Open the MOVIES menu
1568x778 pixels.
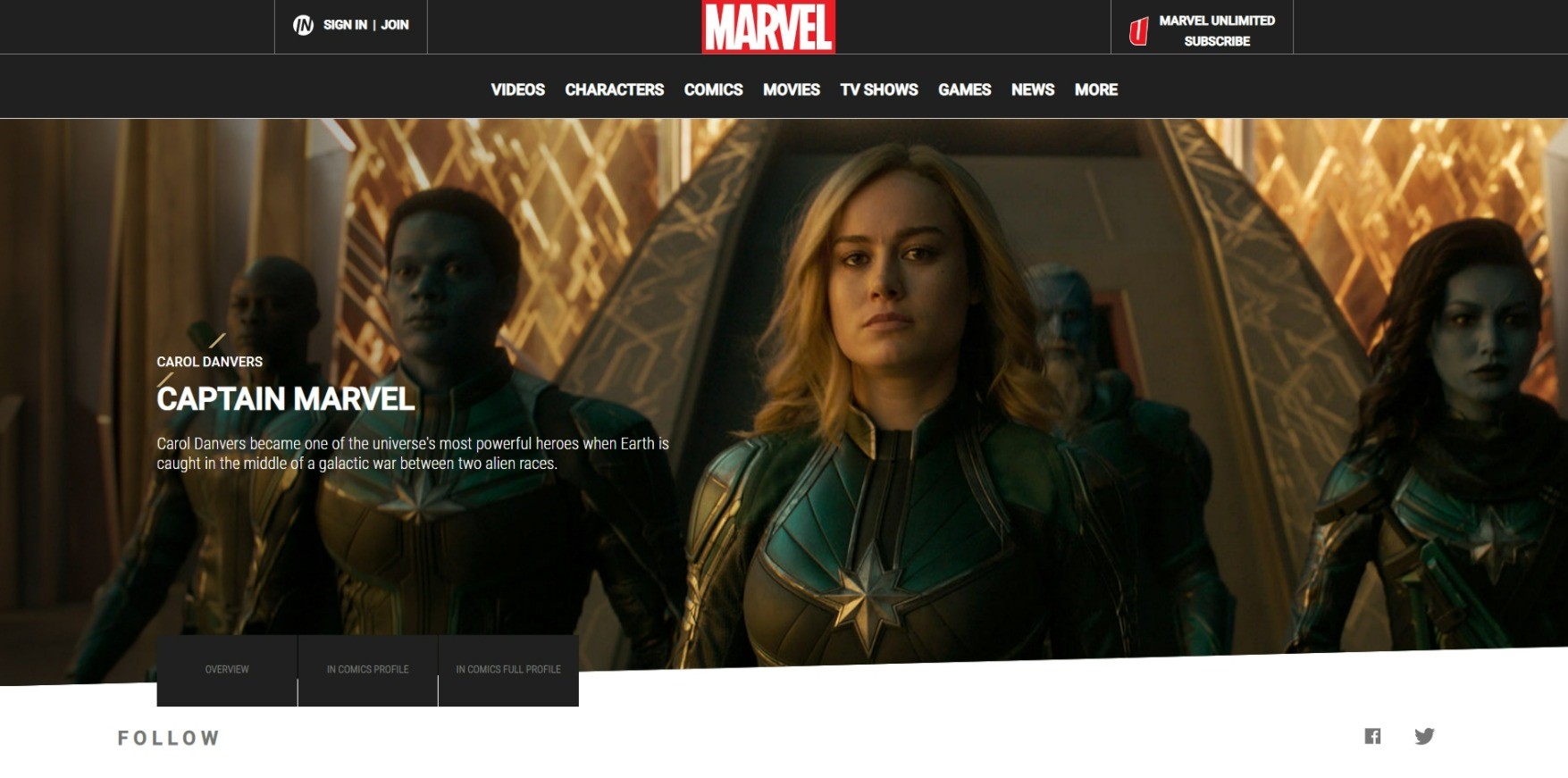791,89
